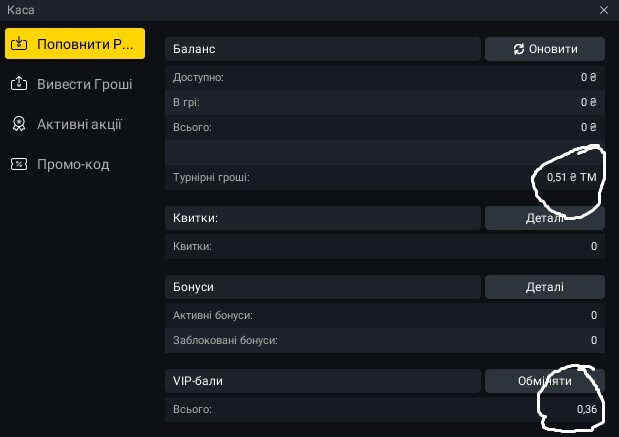Select the Поповнити tab label
Viewport: 619px width, 437px height.
(84, 44)
